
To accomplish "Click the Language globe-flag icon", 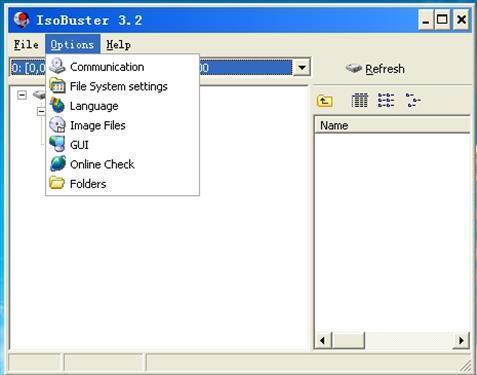I will coord(57,105).
